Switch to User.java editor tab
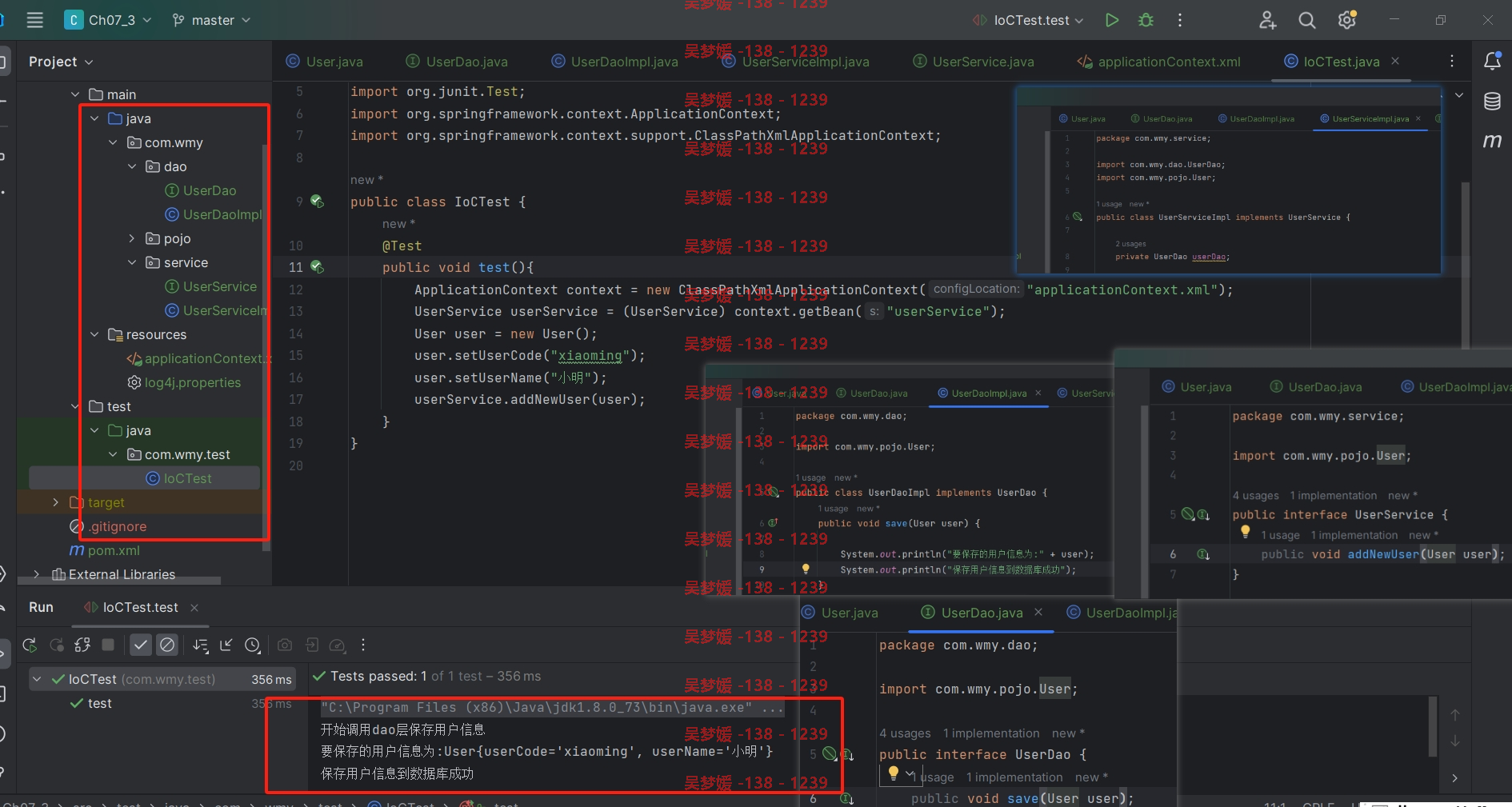Viewport: 1512px width, 807px height. [325, 62]
